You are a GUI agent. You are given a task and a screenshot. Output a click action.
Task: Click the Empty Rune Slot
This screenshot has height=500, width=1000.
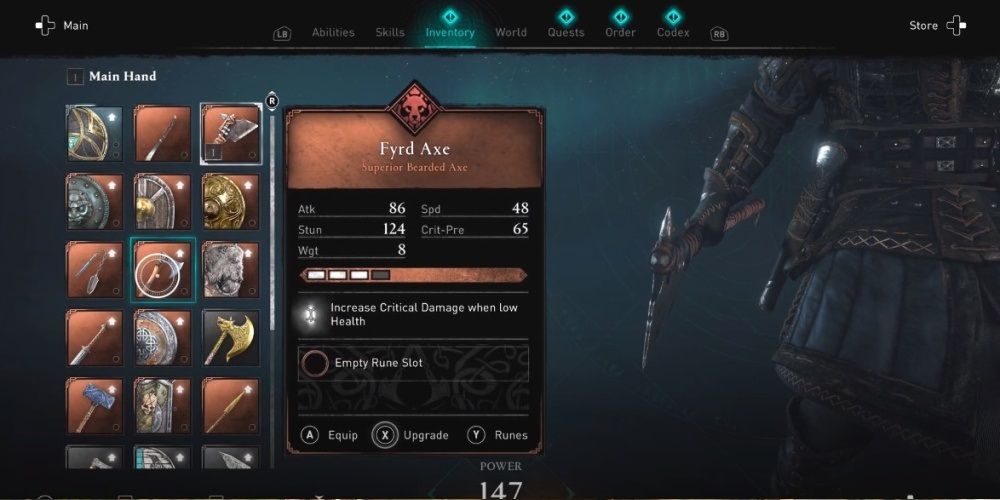click(413, 363)
